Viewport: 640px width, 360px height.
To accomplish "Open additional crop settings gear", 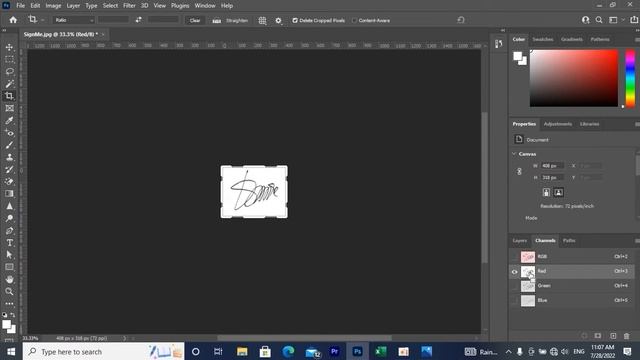I will click(x=278, y=20).
